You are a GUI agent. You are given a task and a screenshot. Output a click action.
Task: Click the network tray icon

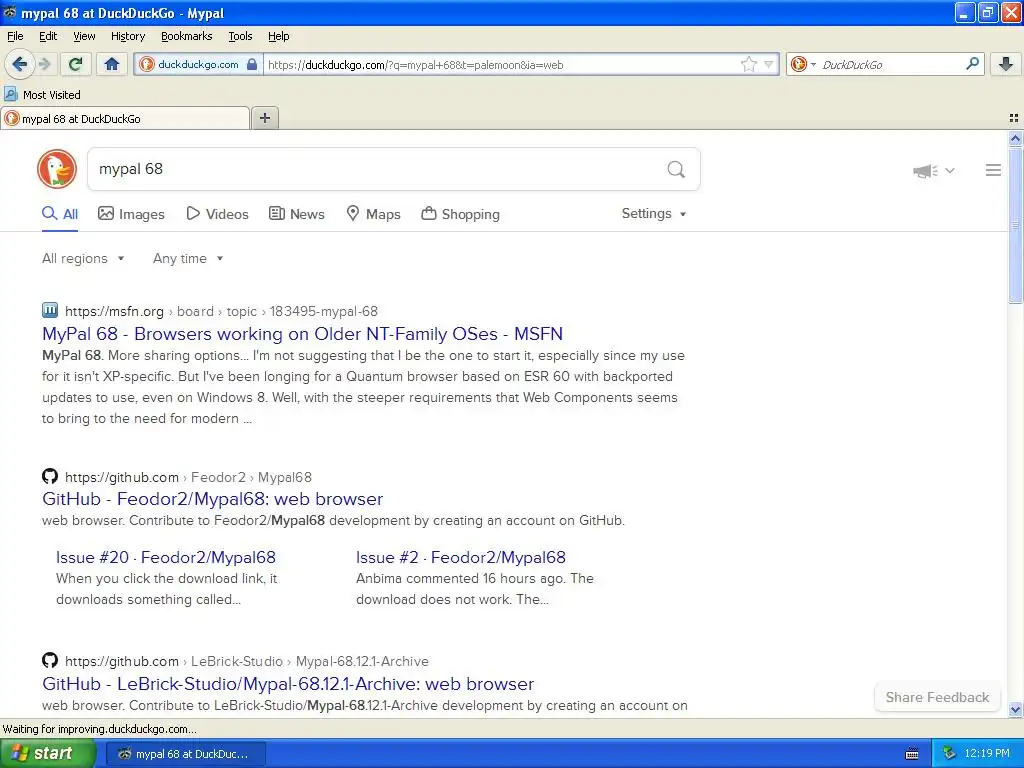tap(950, 753)
